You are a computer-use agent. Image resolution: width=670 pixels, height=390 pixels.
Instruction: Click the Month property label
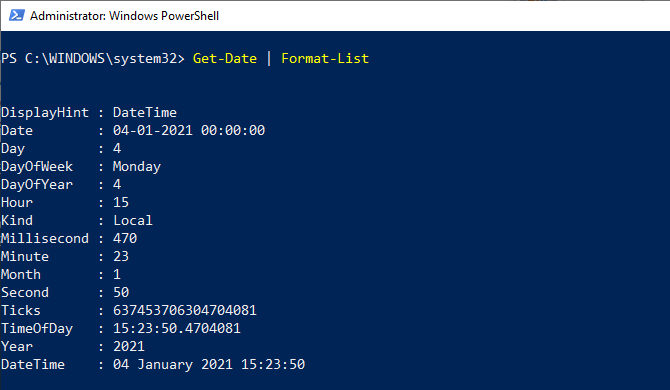[x=21, y=274]
